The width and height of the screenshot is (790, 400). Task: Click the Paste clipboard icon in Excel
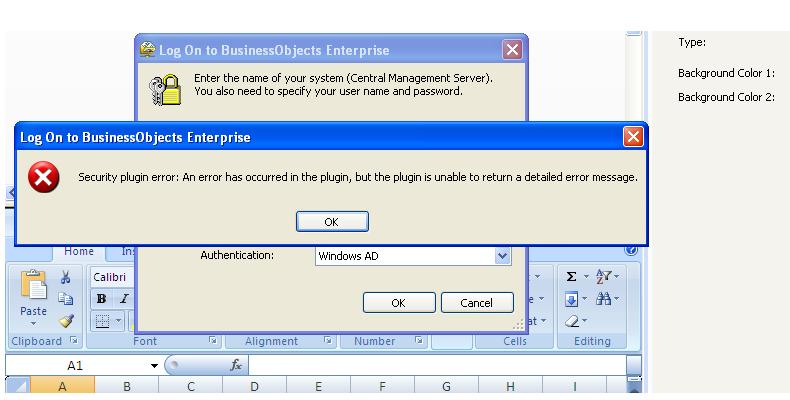(x=33, y=285)
